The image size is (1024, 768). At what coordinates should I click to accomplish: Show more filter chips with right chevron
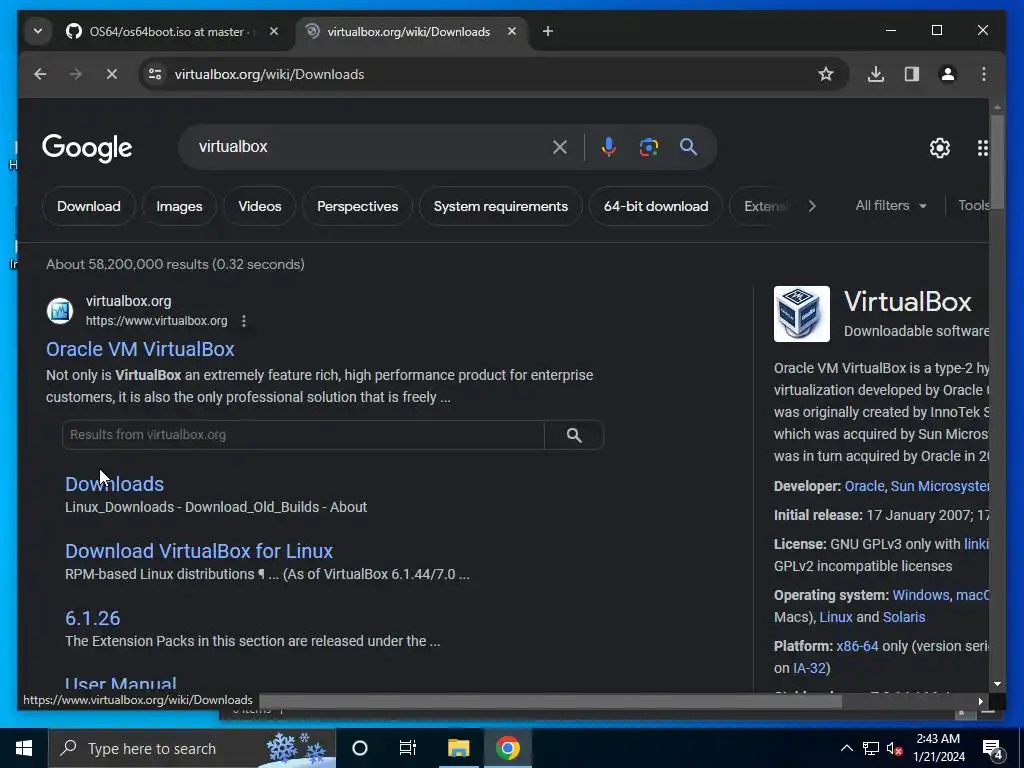click(x=812, y=206)
